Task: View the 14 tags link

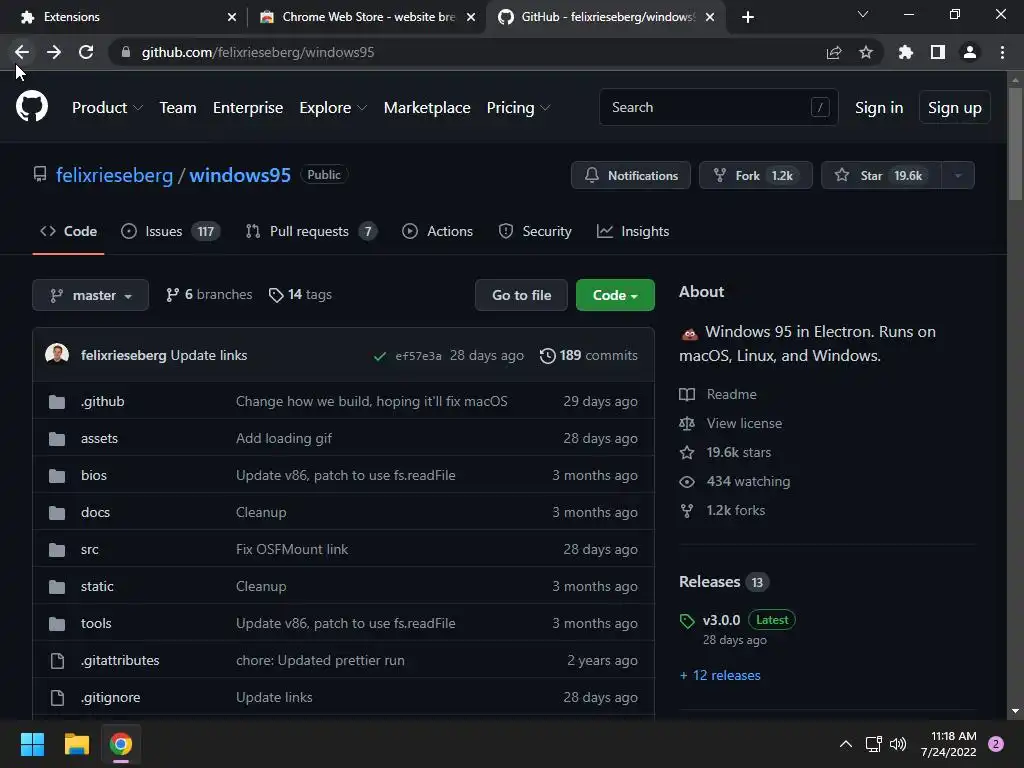Action: tap(300, 295)
